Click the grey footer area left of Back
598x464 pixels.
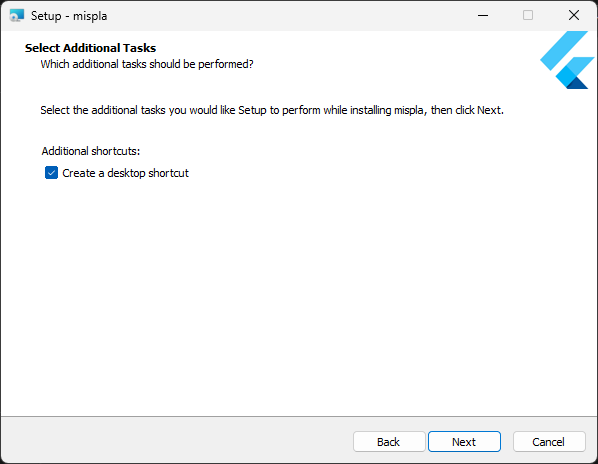click(x=175, y=441)
